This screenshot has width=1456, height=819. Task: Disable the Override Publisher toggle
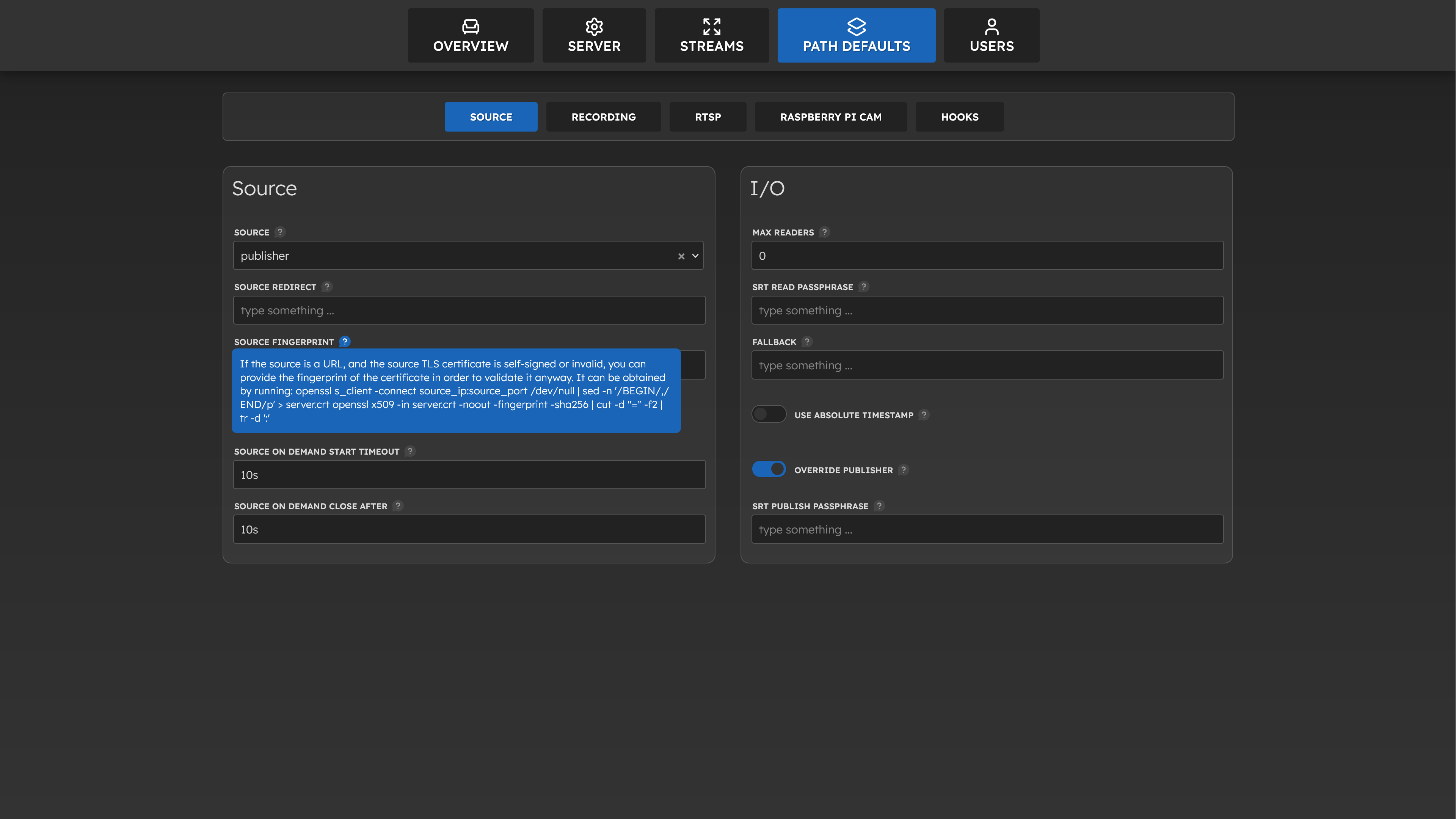pos(769,469)
